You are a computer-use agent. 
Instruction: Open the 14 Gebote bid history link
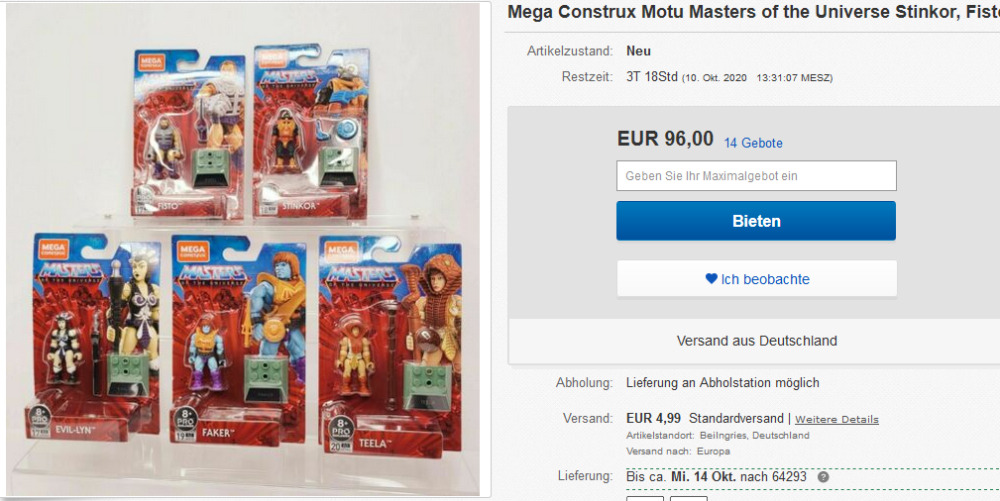753,143
